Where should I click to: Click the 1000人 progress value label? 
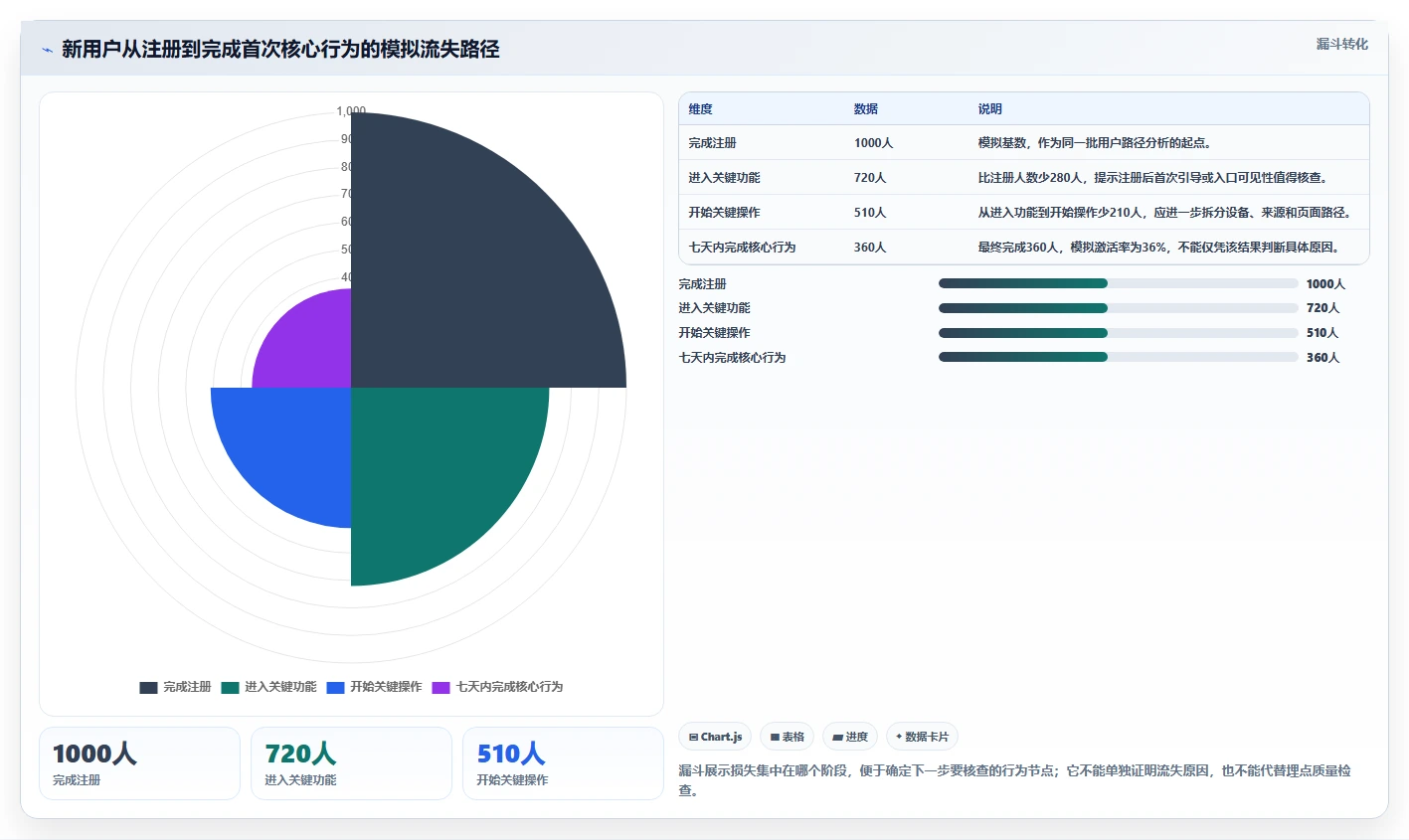click(x=1325, y=284)
